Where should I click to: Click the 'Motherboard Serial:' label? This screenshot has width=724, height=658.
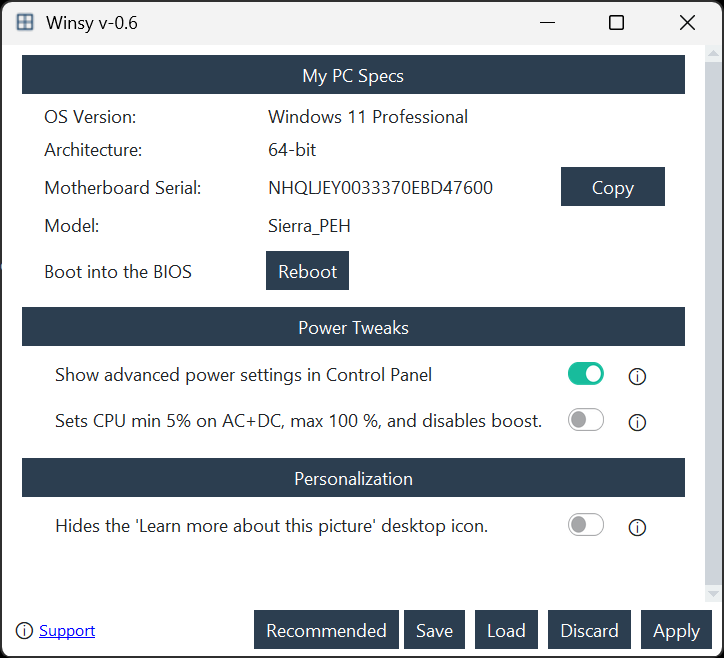click(123, 188)
